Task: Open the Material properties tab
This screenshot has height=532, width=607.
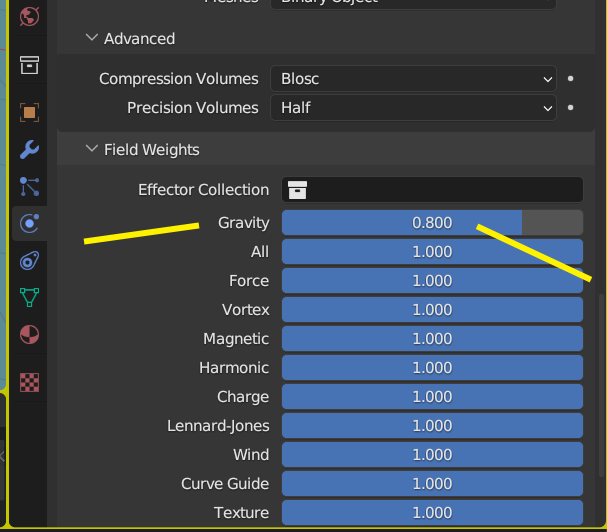Action: pyautogui.click(x=29, y=334)
